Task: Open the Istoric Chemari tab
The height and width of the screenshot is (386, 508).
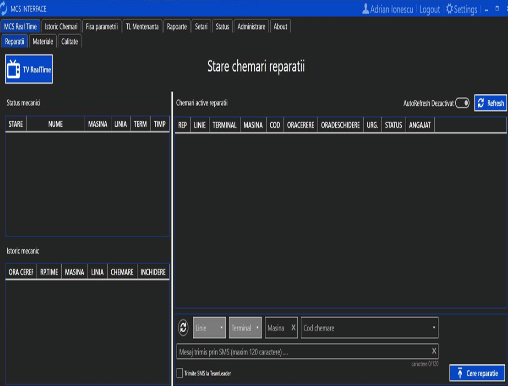Action: 61,27
